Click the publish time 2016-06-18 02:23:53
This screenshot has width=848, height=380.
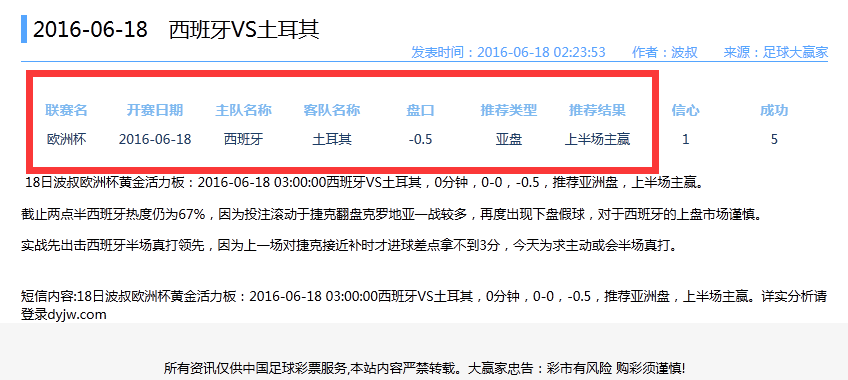point(541,52)
